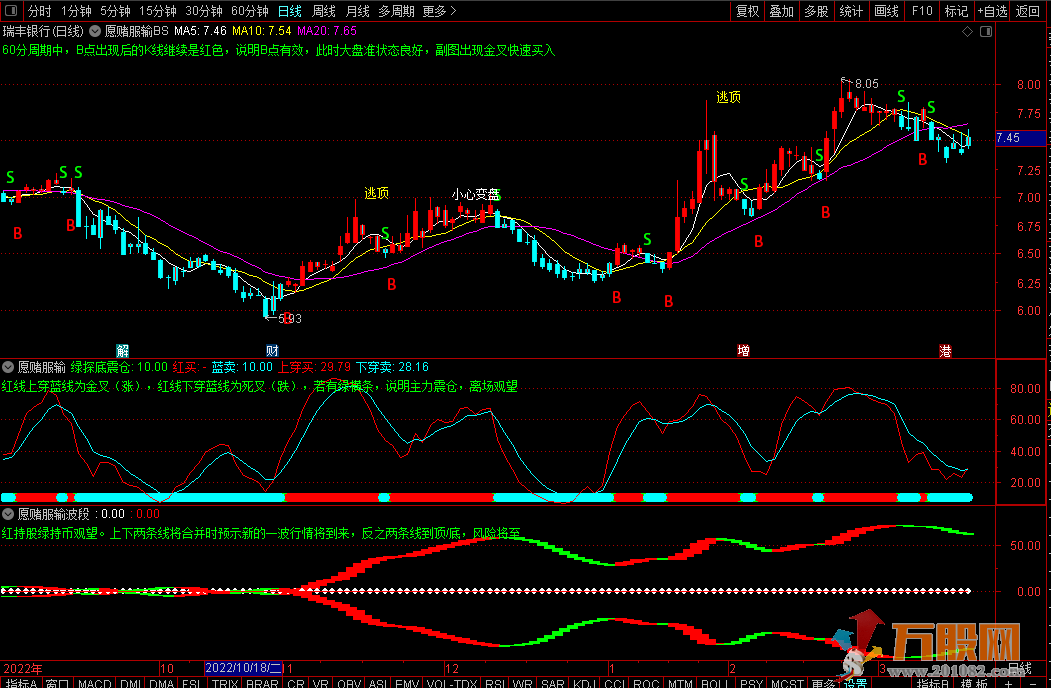Open F10 company info
This screenshot has height=688, width=1051.
coord(922,11)
